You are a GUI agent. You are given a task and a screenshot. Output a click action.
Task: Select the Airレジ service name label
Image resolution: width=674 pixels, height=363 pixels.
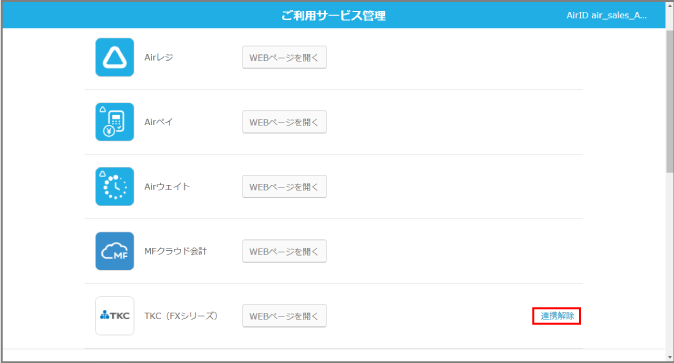(x=159, y=57)
